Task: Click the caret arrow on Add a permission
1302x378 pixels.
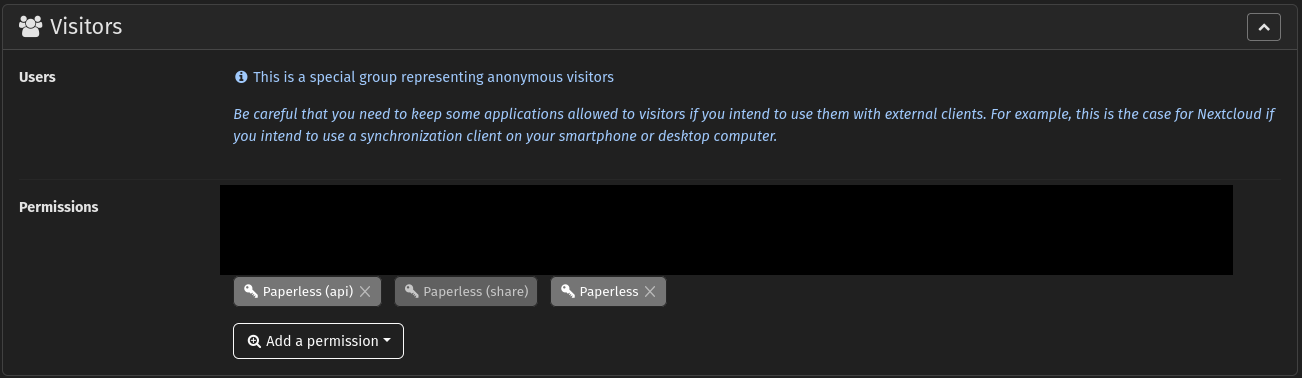Action: point(387,341)
